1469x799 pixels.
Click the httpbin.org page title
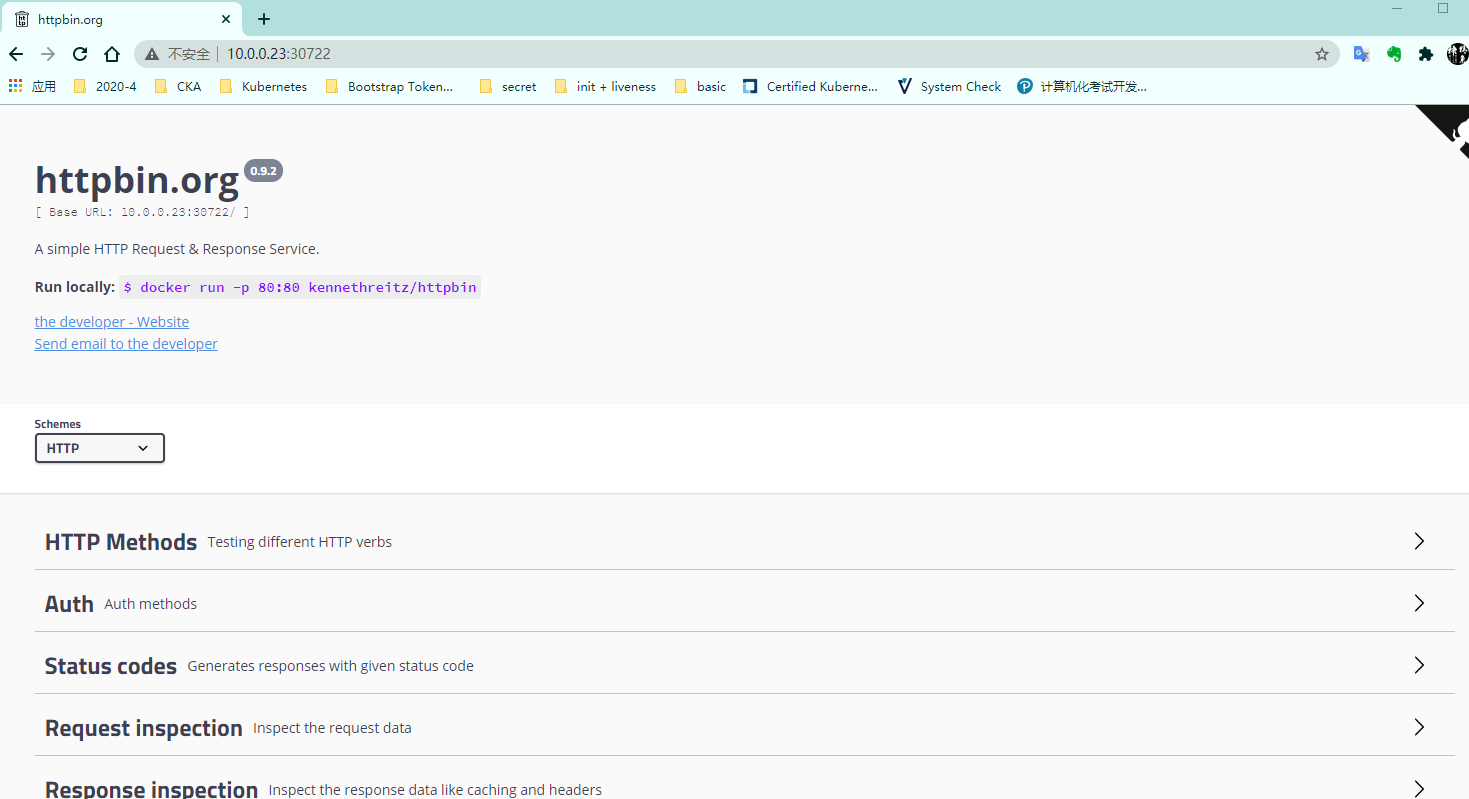pos(137,179)
